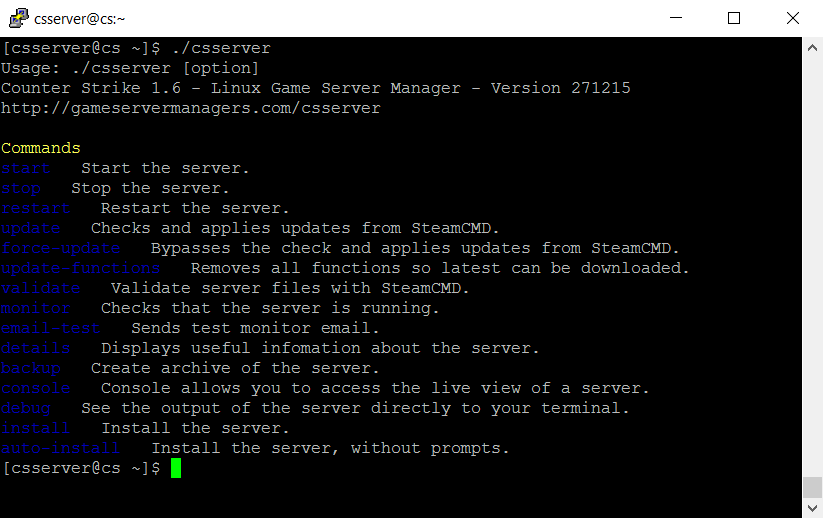The height and width of the screenshot is (518, 823).
Task: Click 'Stop the server.' description
Action: point(150,188)
